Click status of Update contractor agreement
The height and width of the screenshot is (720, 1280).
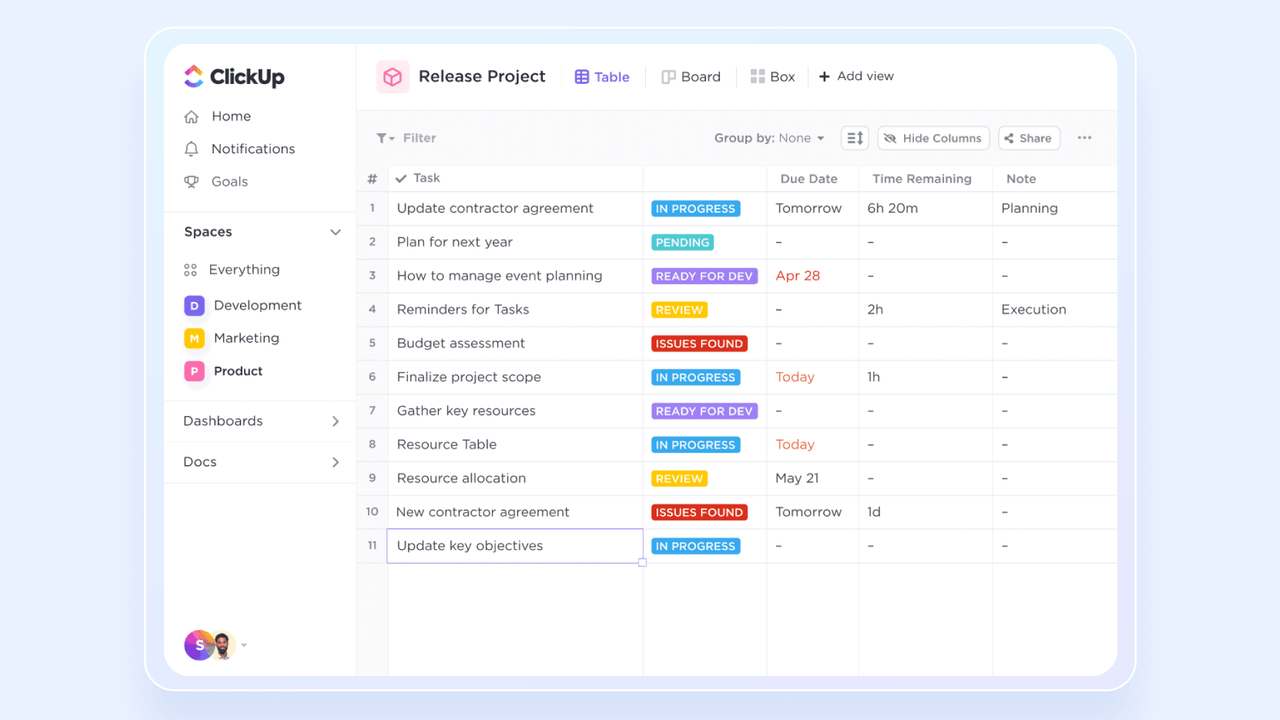pyautogui.click(x=695, y=209)
